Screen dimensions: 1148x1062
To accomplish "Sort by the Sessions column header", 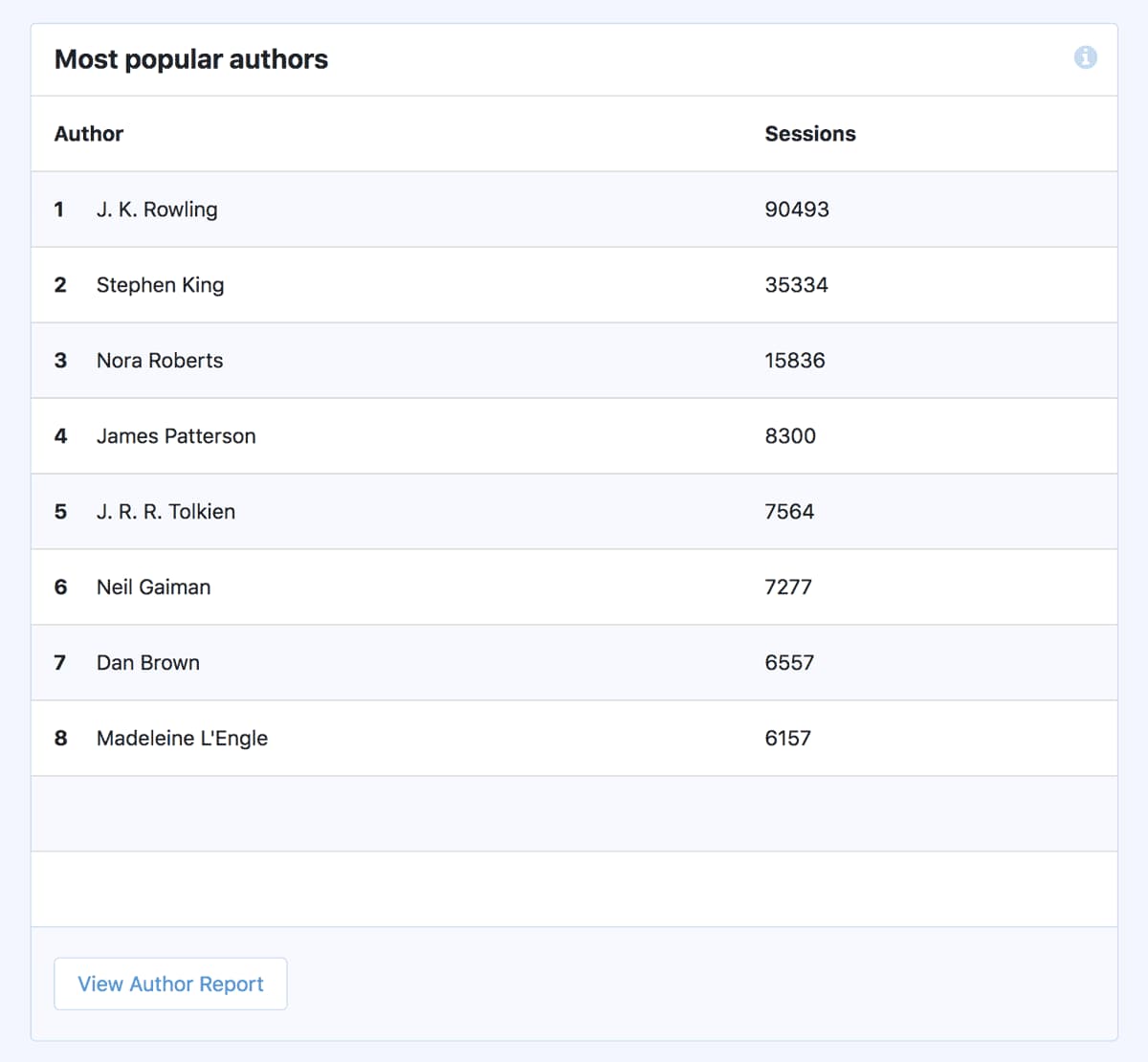I will (x=810, y=133).
